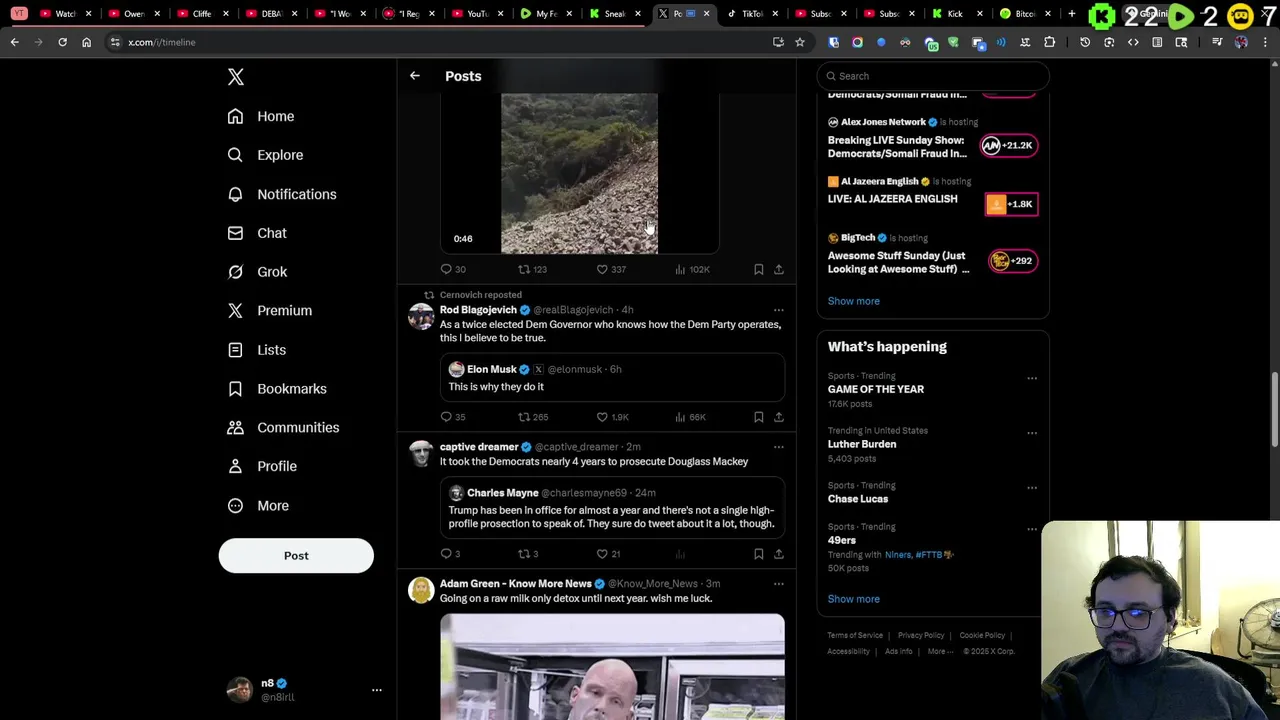Image resolution: width=1280 pixels, height=720 pixels.
Task: Open LIVE: AL JAZEERA ENGLISH broadcast
Action: pos(933,196)
